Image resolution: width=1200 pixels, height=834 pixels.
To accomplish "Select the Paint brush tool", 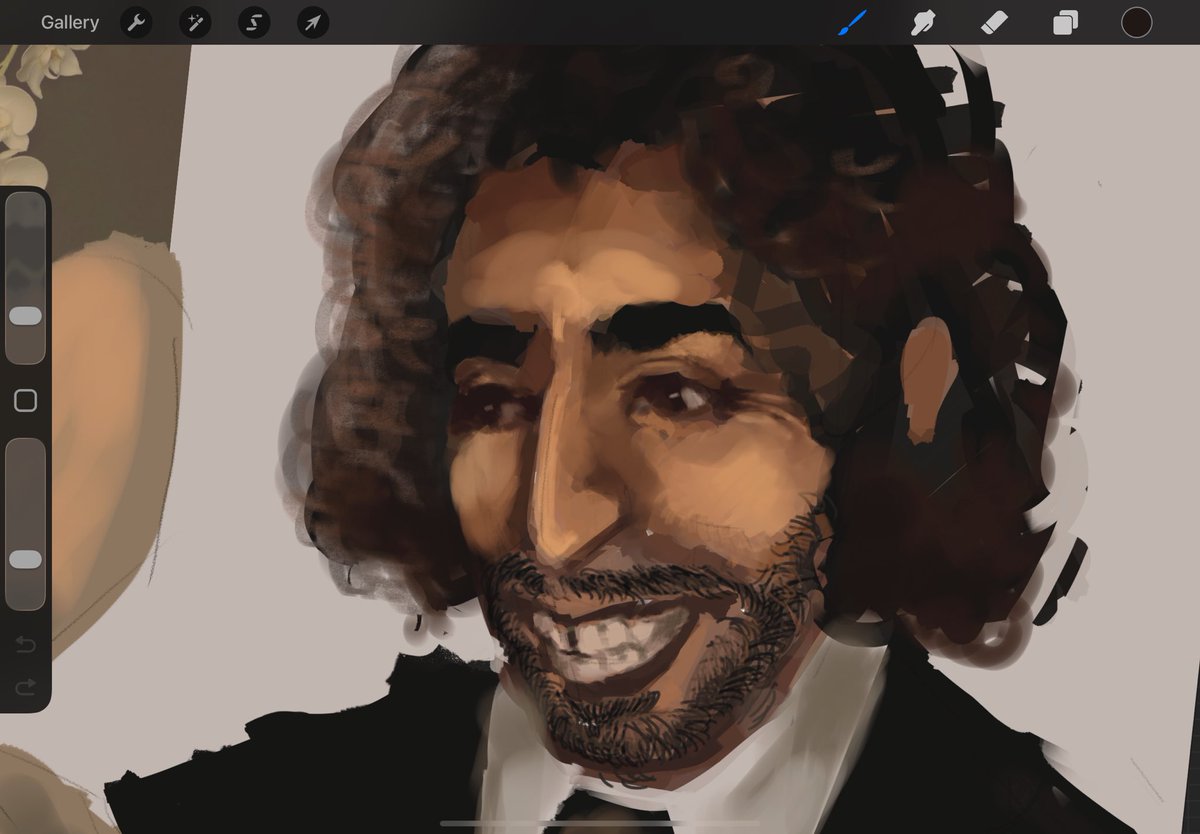I will (x=852, y=22).
